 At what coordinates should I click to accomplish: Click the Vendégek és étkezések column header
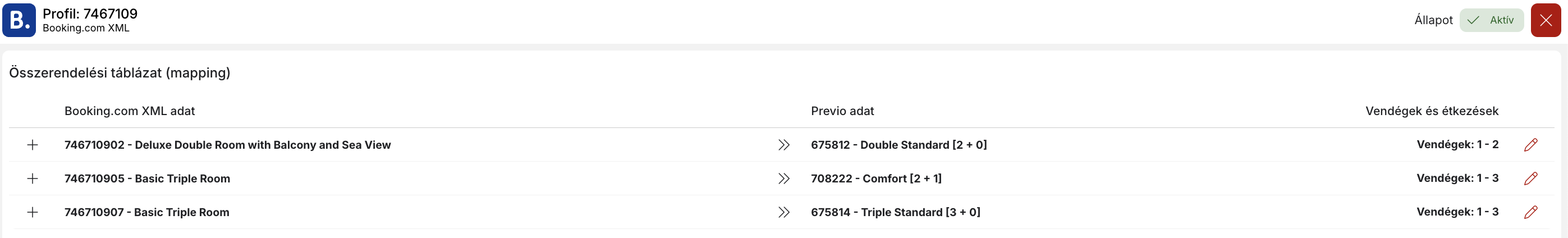(1432, 111)
